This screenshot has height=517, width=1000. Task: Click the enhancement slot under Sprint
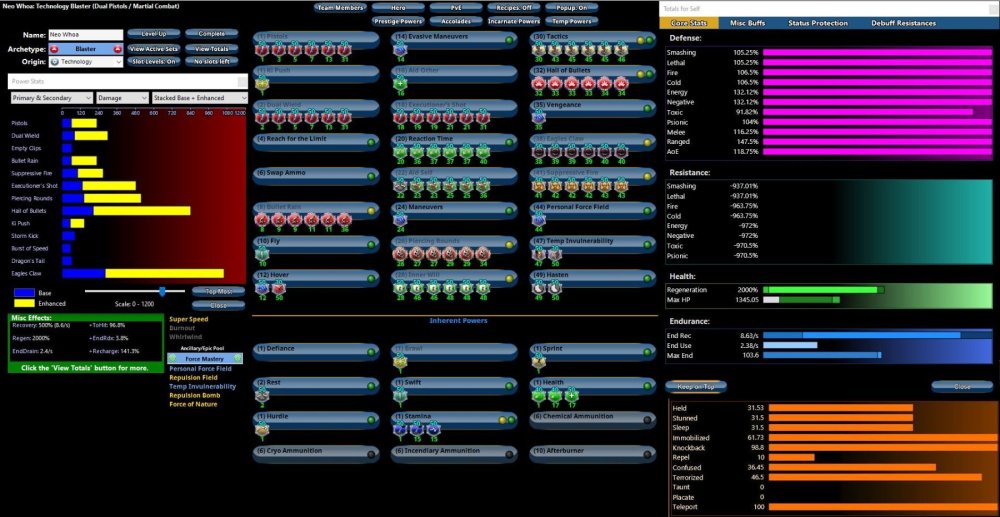(538, 362)
